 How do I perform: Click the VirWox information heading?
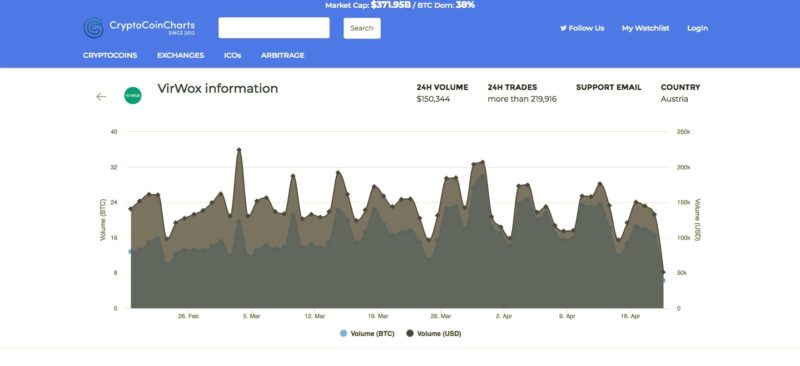[x=218, y=88]
